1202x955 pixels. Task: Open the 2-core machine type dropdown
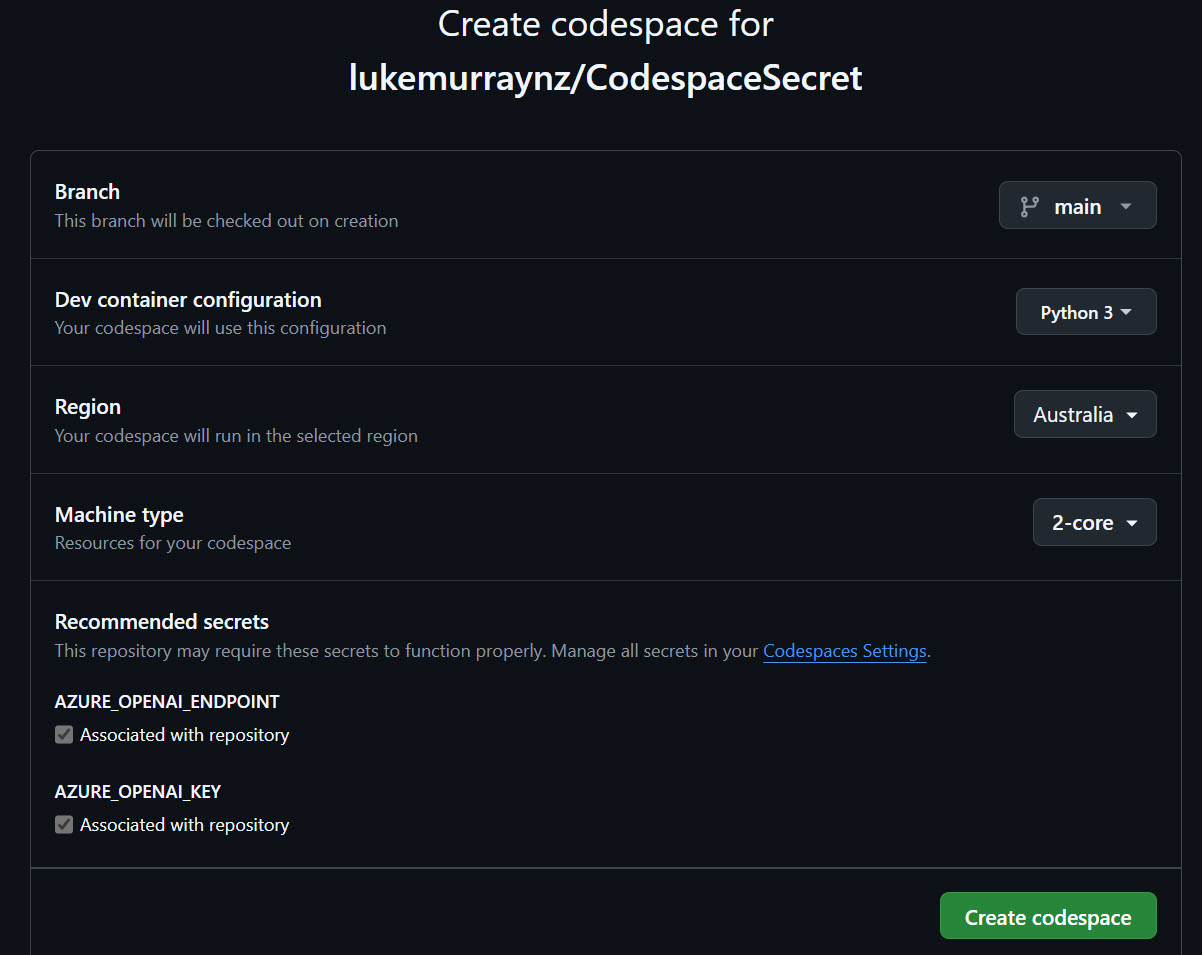pyautogui.click(x=1094, y=522)
